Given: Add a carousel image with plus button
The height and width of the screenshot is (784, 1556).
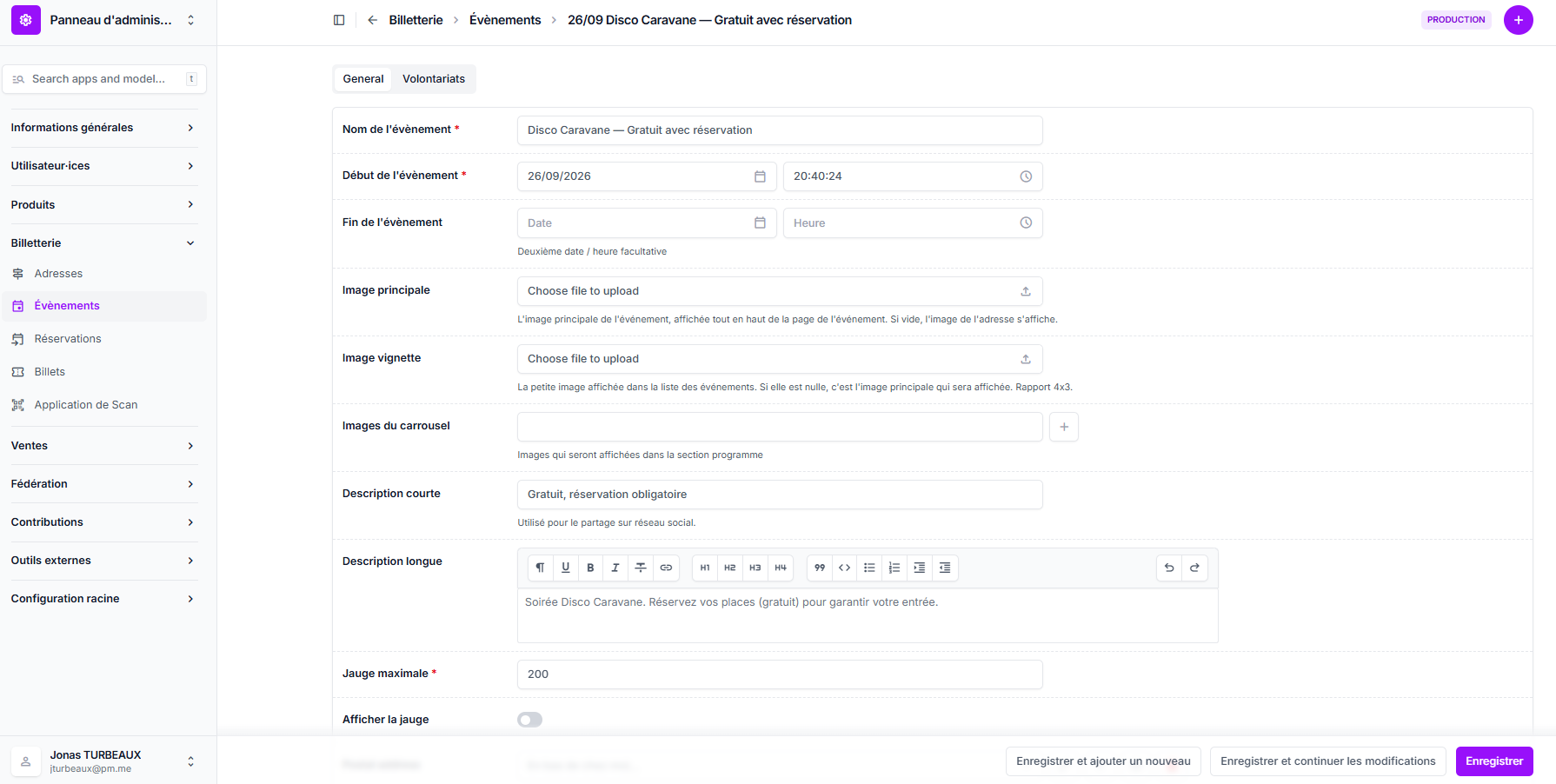Looking at the screenshot, I should [1064, 427].
